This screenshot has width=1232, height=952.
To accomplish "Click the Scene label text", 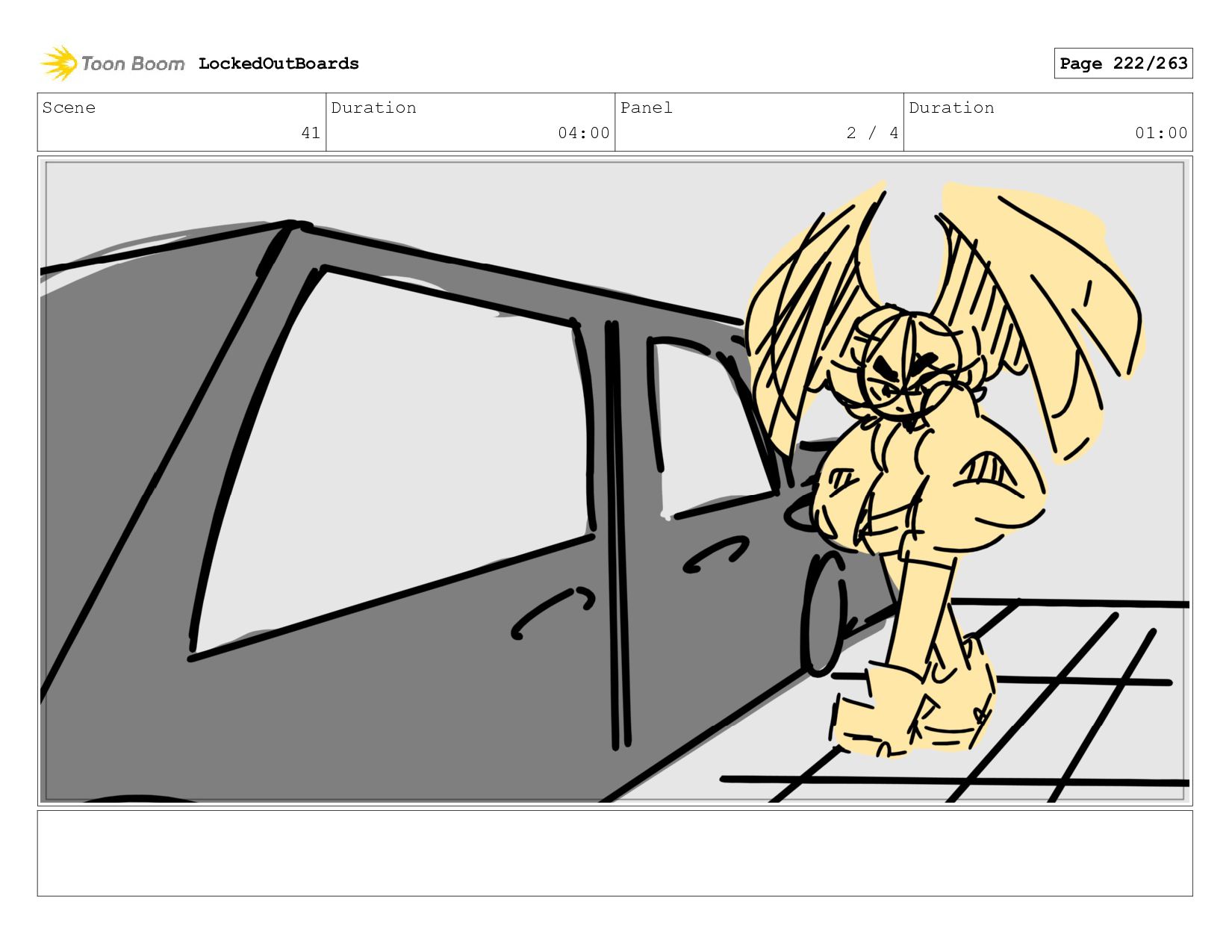I will click(x=69, y=108).
